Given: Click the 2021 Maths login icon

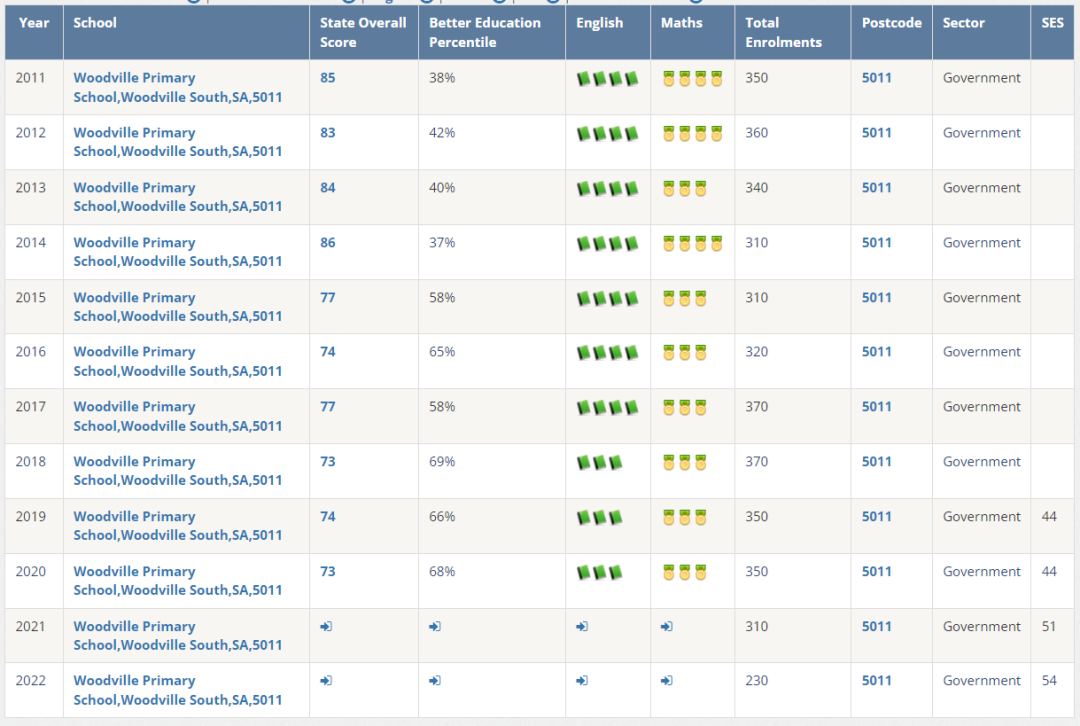Looking at the screenshot, I should [667, 626].
